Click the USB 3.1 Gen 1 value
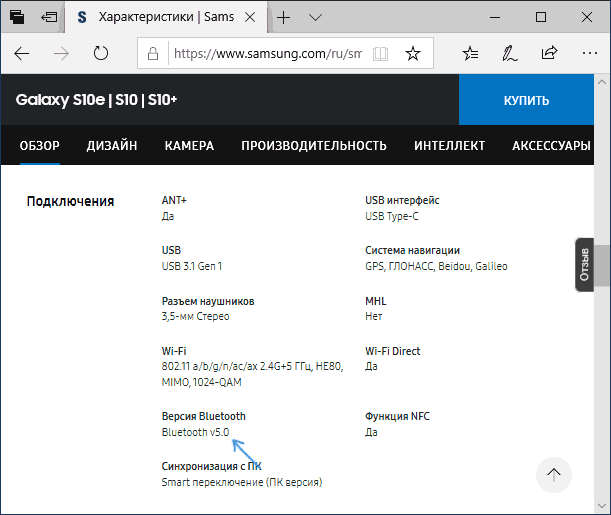This screenshot has width=611, height=515. [192, 266]
